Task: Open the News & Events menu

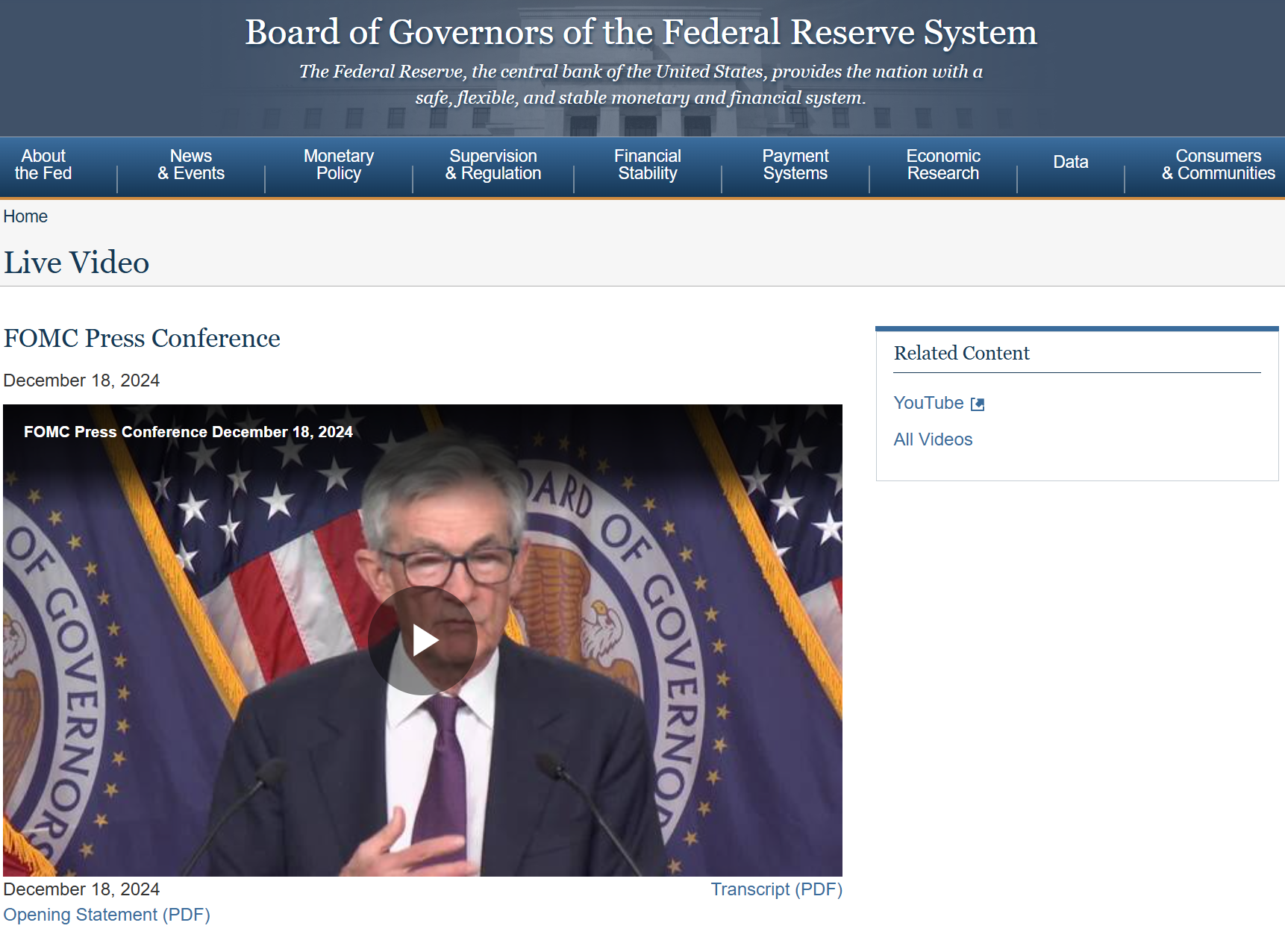Action: click(191, 165)
